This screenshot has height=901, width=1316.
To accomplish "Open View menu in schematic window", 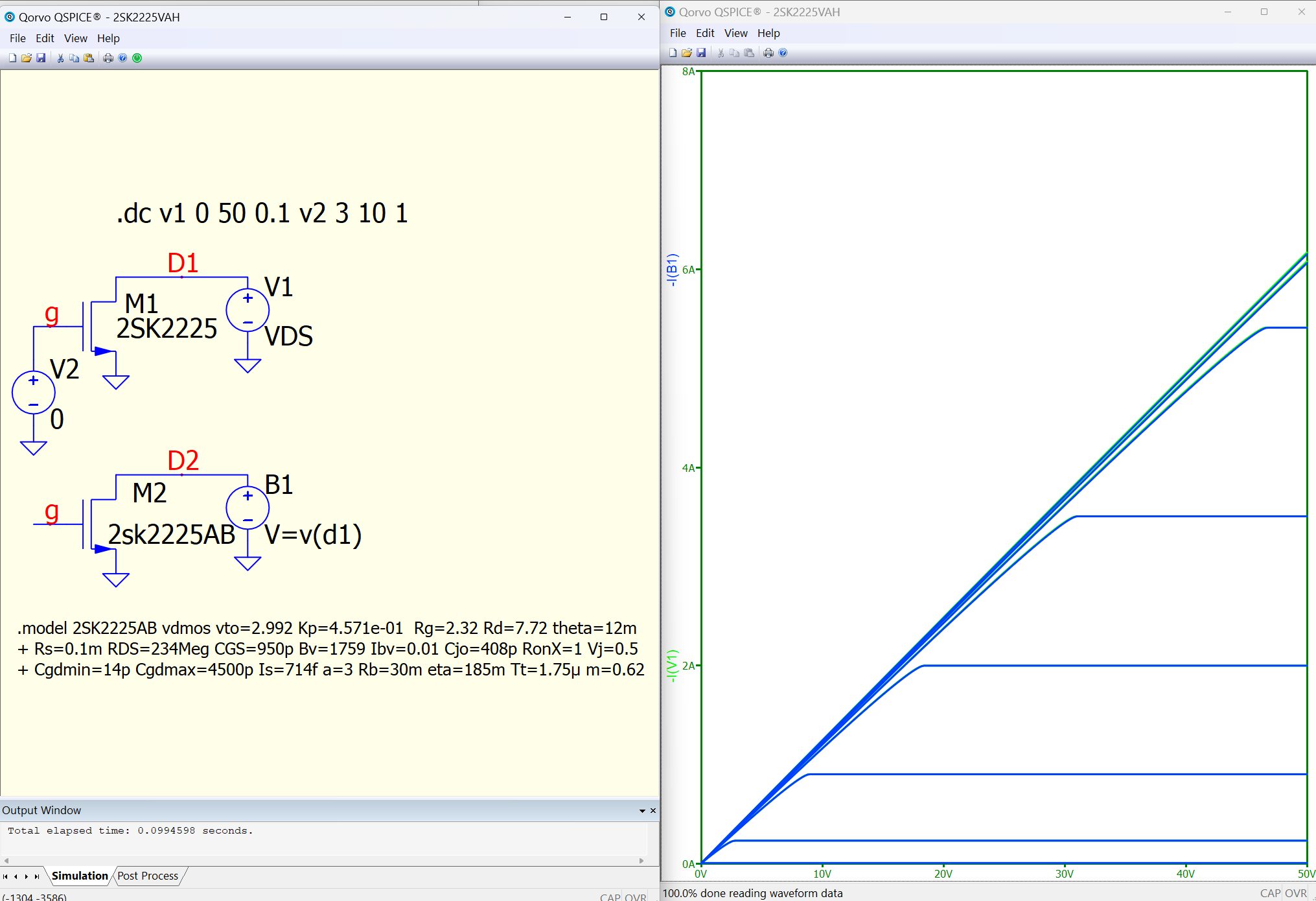I will click(75, 38).
